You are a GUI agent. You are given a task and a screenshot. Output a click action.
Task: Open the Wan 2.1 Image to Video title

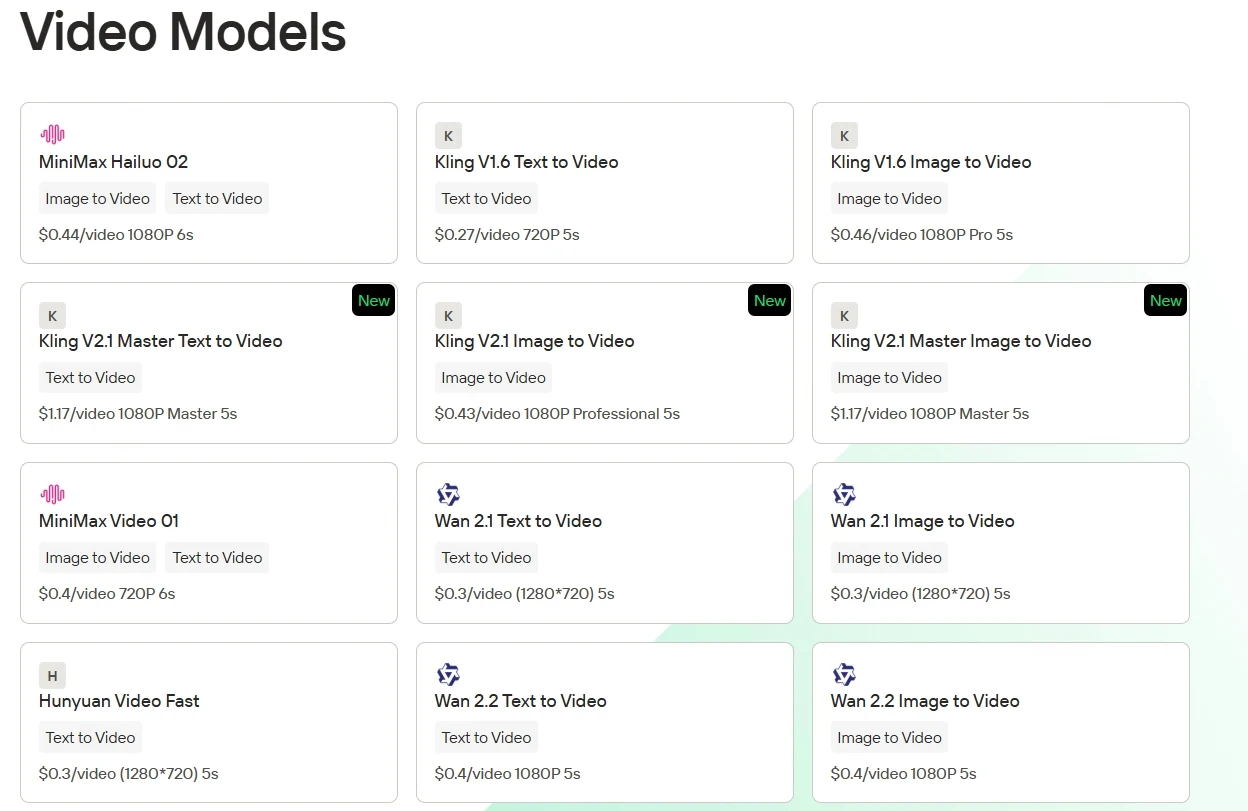pos(922,521)
